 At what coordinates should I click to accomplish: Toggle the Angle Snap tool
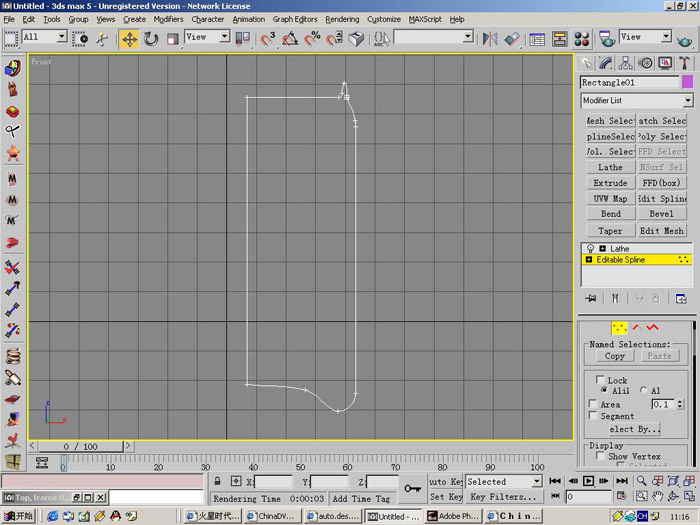click(x=290, y=39)
